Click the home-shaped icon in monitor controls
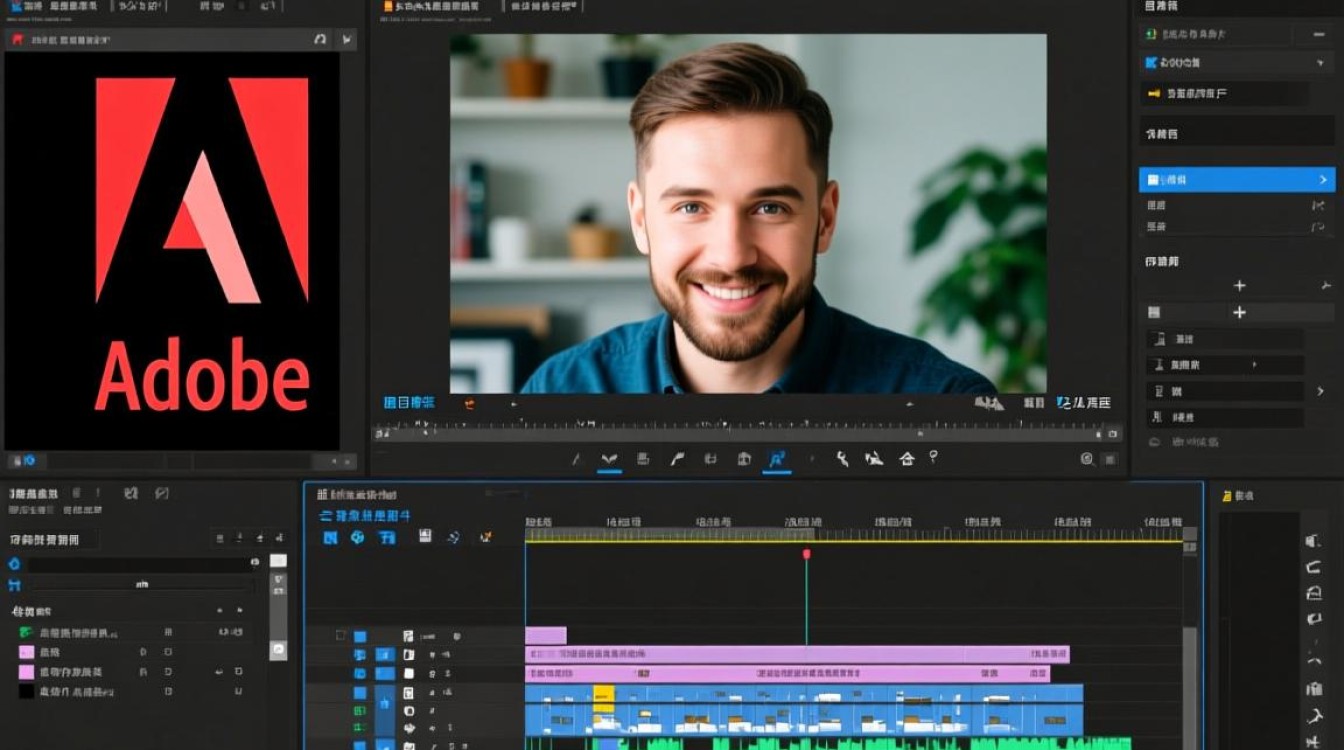Screen dimensions: 1344x750 pos(907,459)
